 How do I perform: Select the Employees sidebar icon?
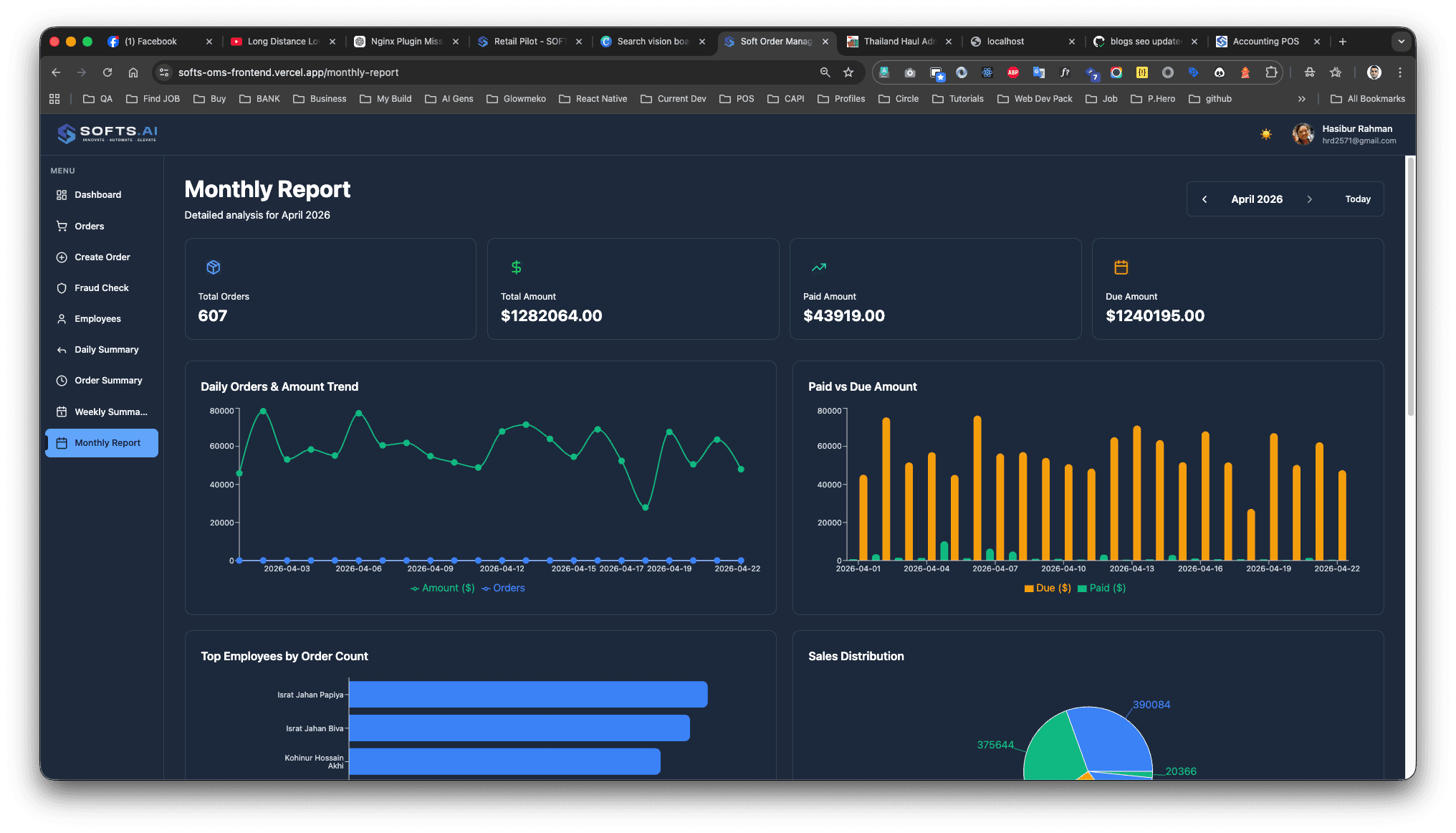(62, 318)
